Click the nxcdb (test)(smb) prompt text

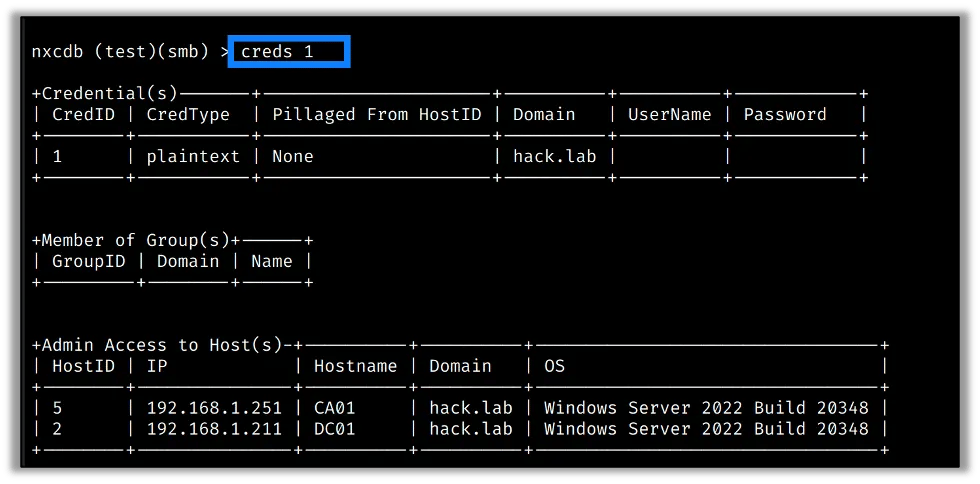pos(120,52)
